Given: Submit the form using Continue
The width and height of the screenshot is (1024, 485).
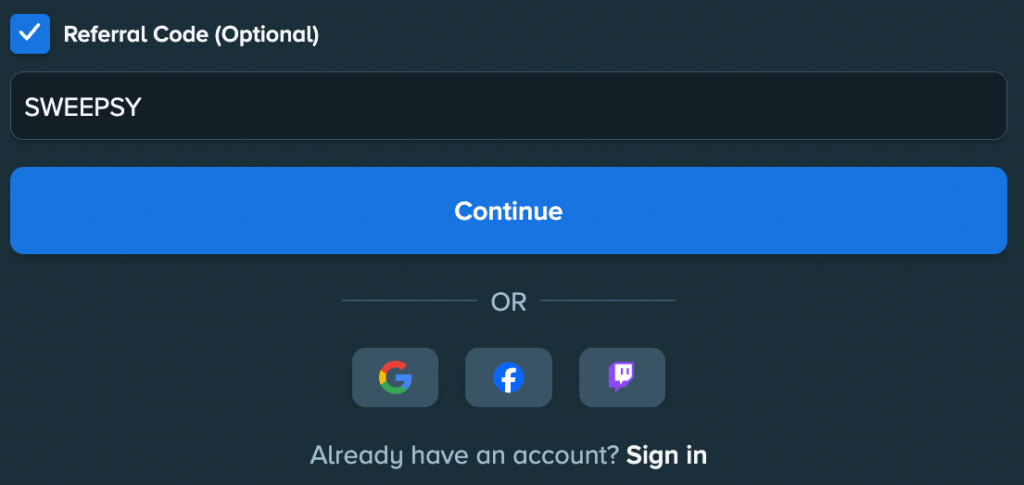Looking at the screenshot, I should point(508,211).
